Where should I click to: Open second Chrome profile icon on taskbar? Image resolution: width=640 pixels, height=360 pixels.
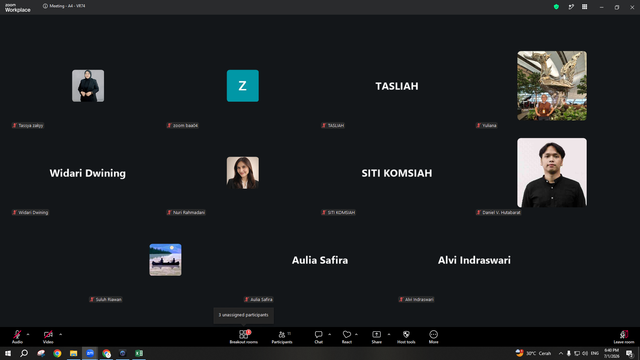pos(107,353)
